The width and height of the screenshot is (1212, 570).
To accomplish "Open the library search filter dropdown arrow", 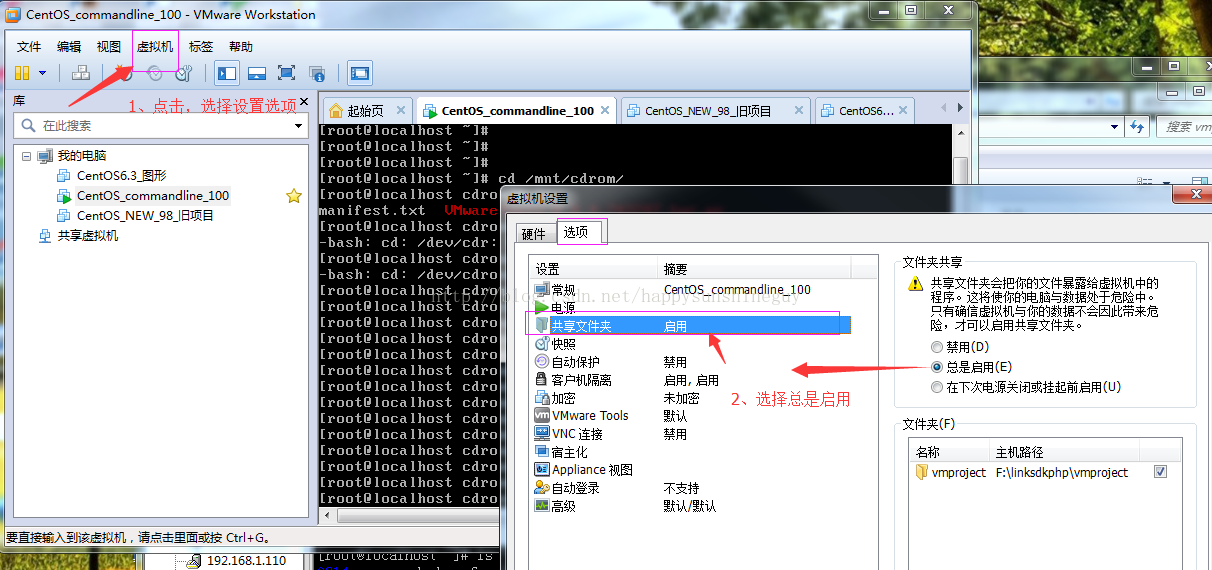I will [298, 126].
